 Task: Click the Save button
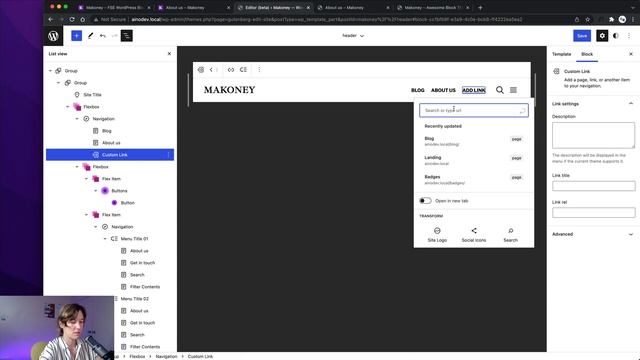[x=582, y=36]
